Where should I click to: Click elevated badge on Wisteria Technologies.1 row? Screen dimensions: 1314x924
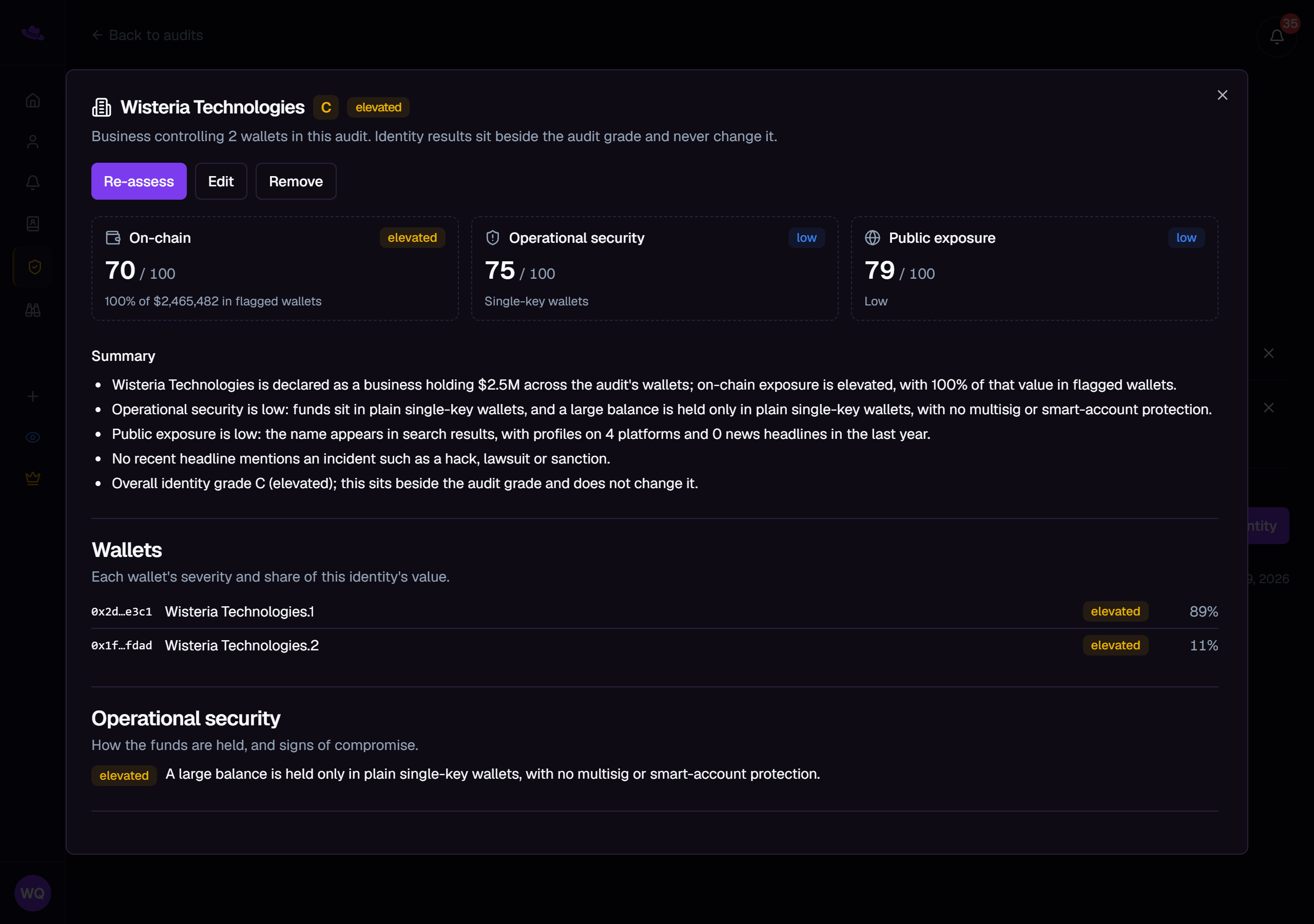(x=1115, y=612)
